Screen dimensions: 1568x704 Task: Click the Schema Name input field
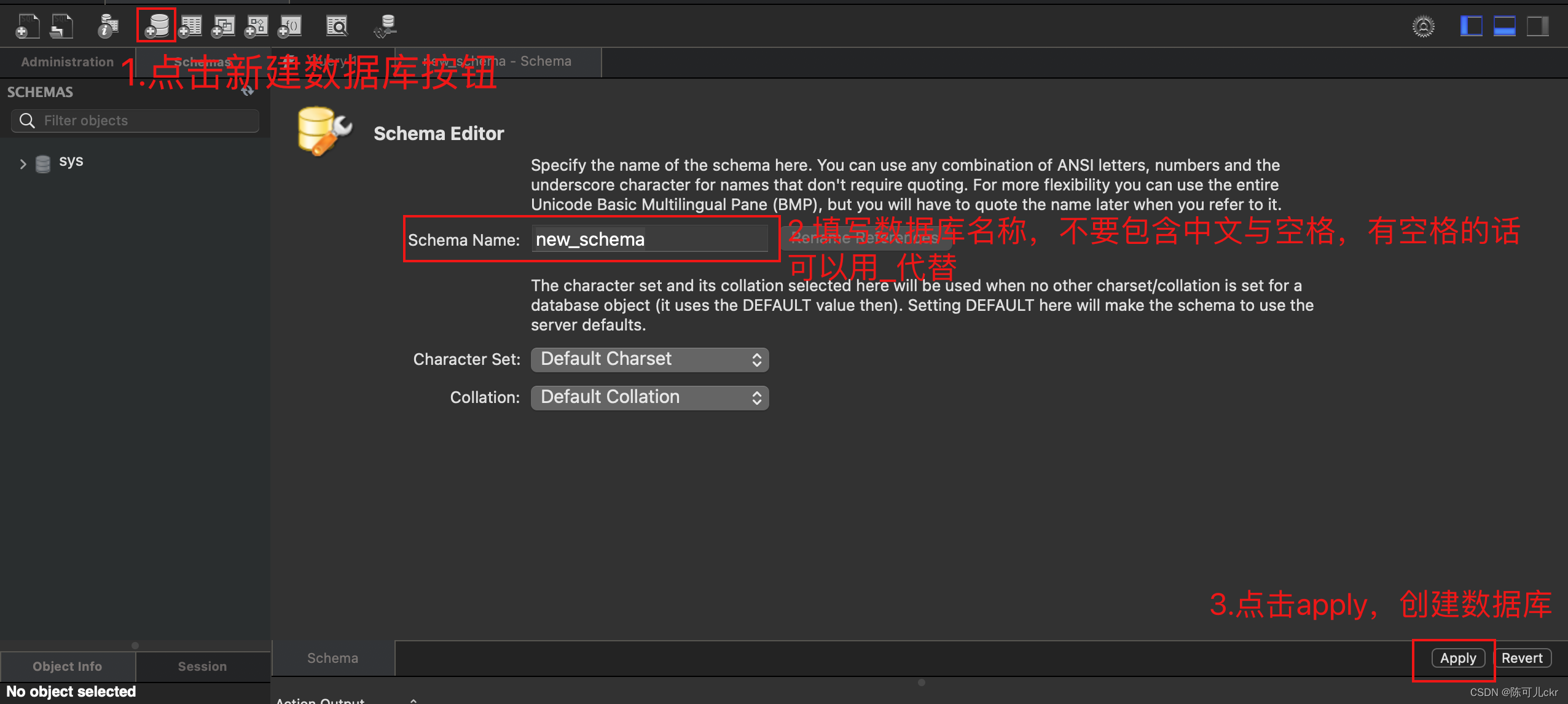click(649, 239)
